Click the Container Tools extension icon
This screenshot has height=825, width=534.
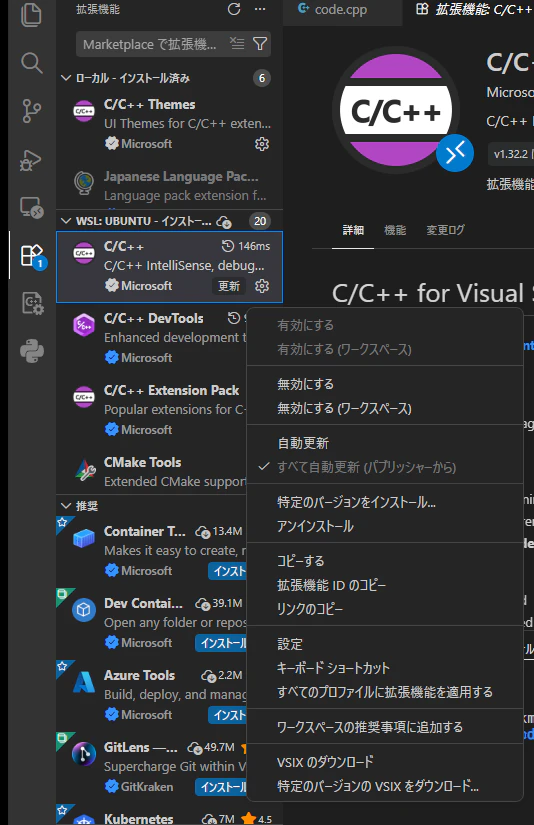84,538
